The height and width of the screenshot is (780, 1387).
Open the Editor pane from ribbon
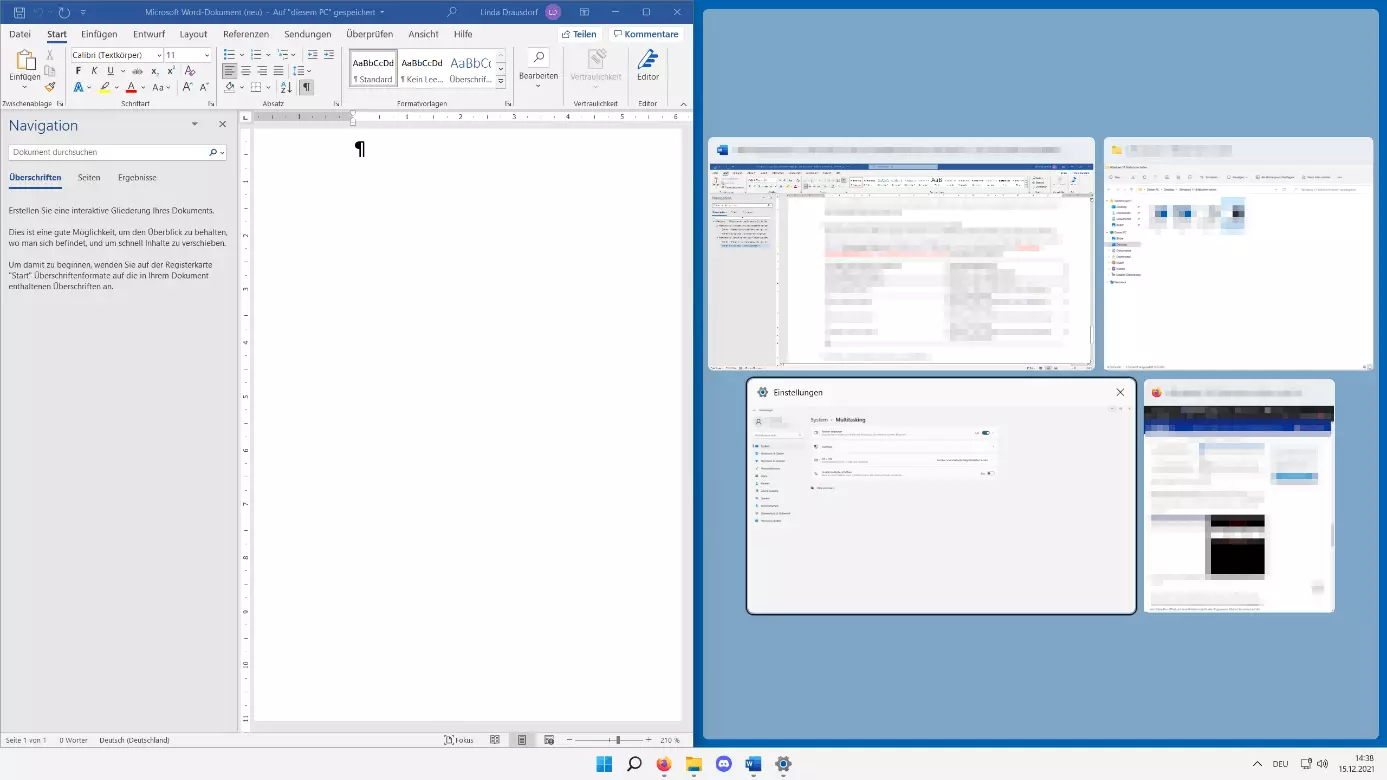pos(648,65)
